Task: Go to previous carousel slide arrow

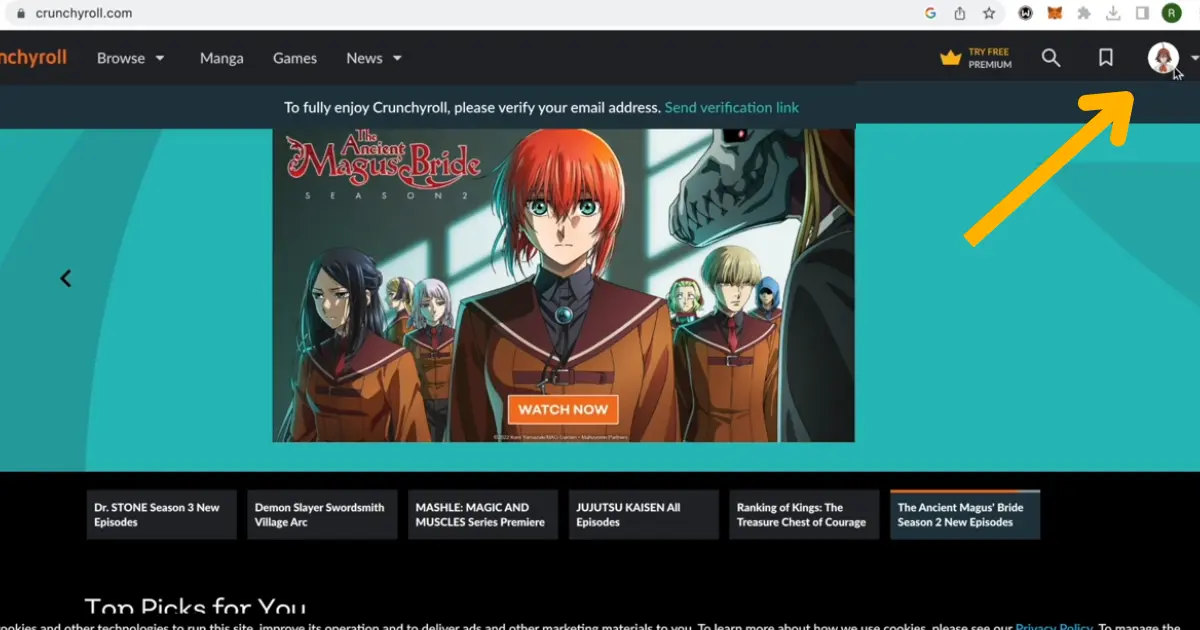Action: click(x=66, y=279)
